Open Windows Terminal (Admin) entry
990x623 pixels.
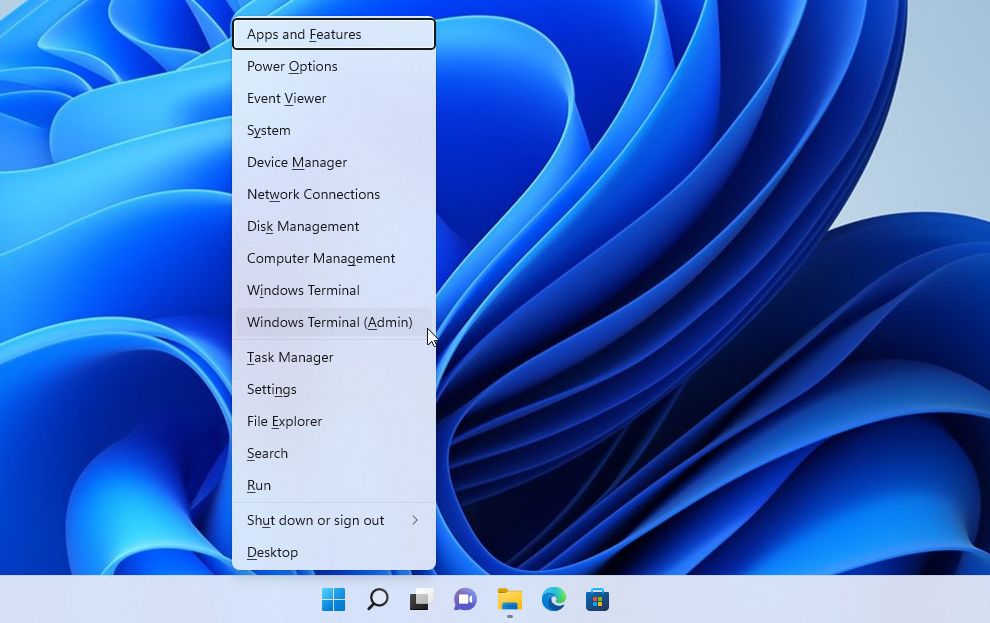coord(334,323)
